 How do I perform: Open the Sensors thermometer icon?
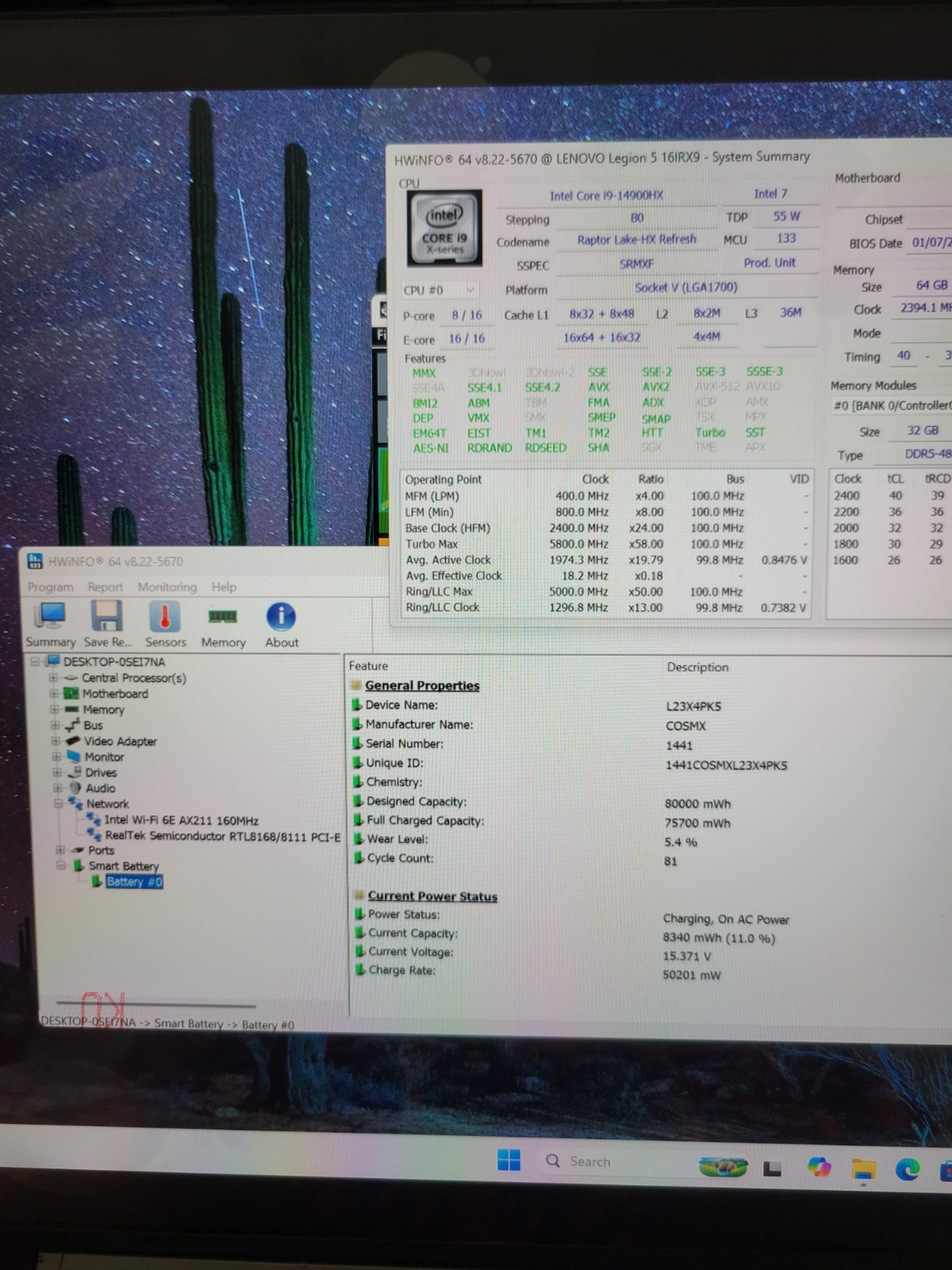pyautogui.click(x=165, y=625)
